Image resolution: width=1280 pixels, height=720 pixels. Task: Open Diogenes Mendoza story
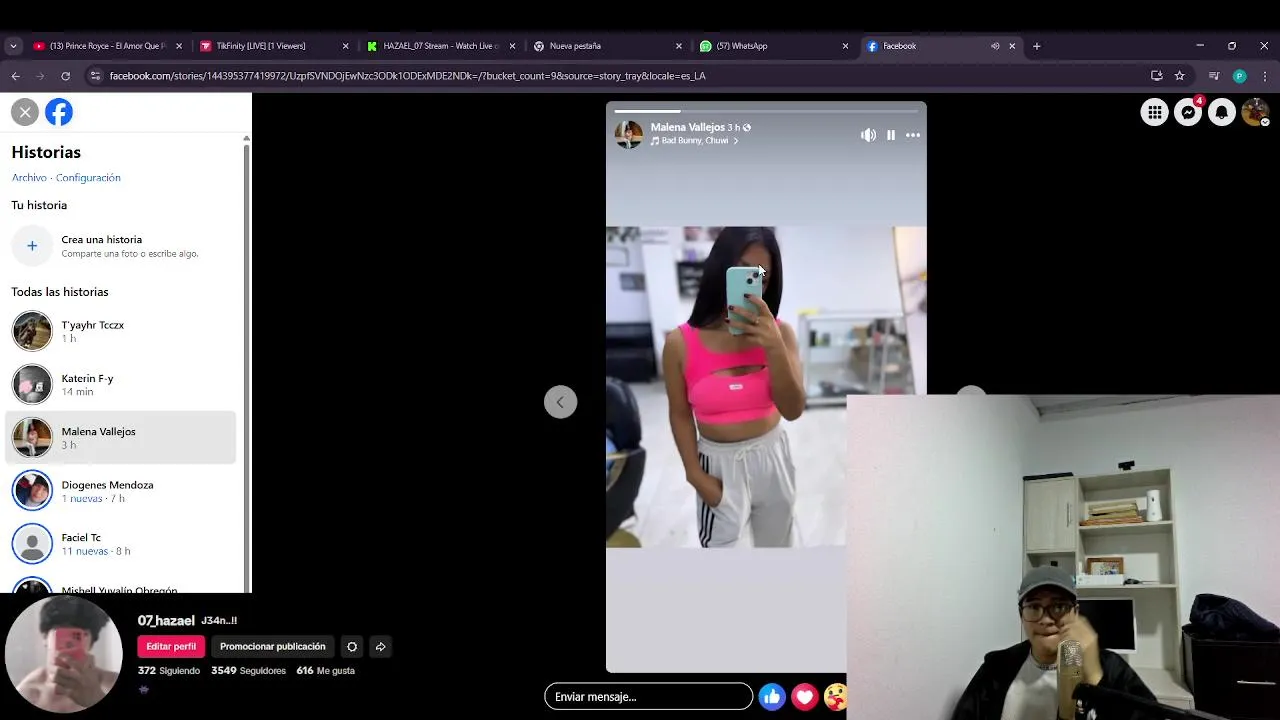point(121,491)
